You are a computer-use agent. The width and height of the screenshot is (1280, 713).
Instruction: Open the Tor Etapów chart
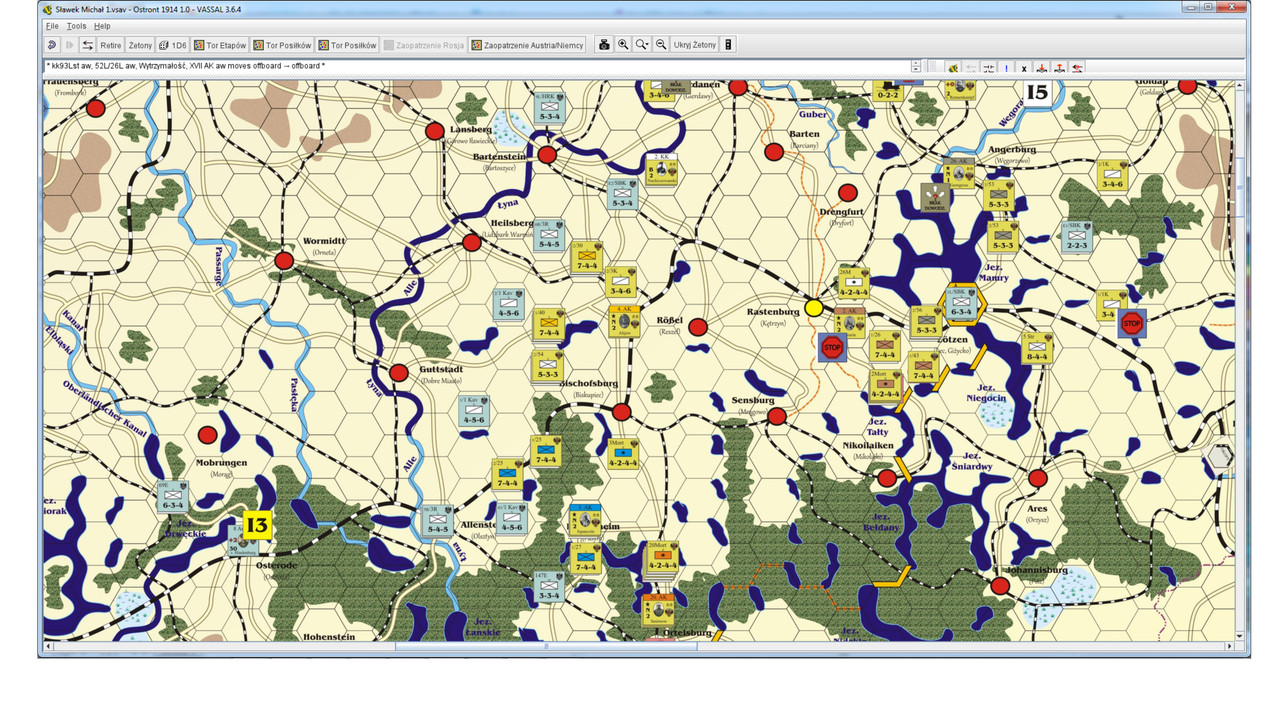(x=220, y=45)
